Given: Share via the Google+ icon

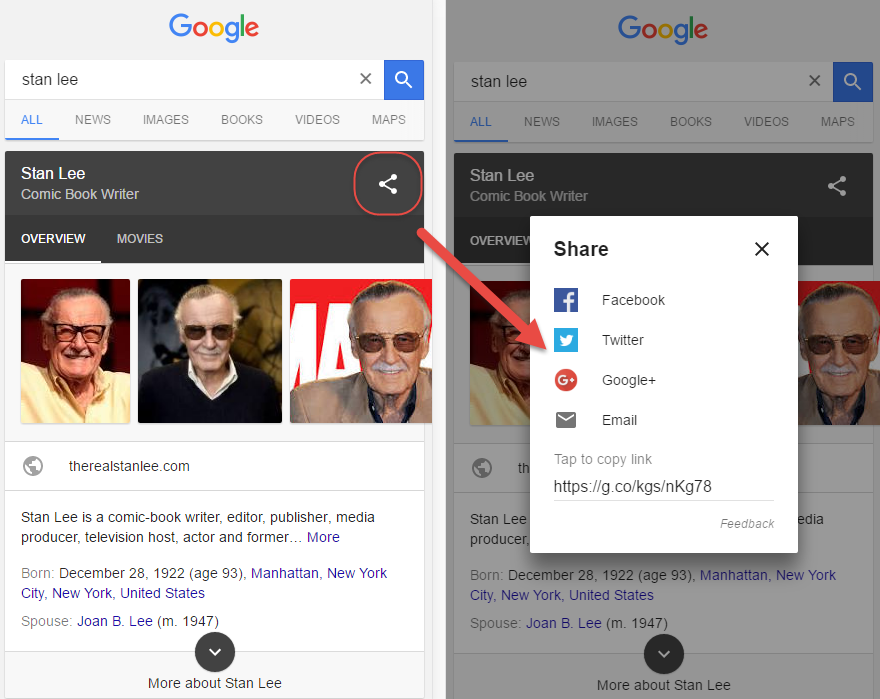Looking at the screenshot, I should pos(566,380).
